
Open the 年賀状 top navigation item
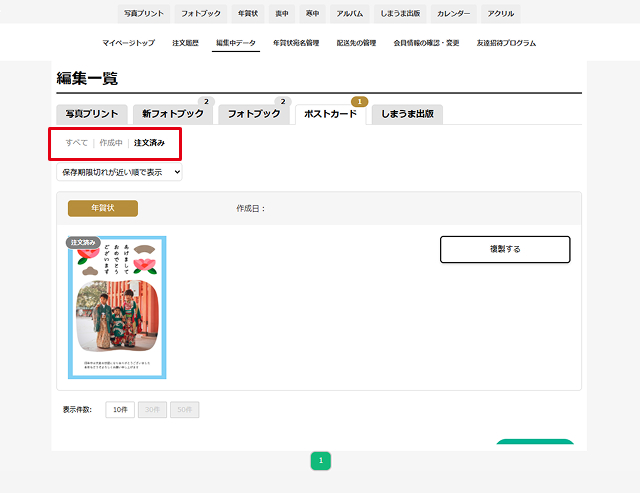click(x=248, y=13)
